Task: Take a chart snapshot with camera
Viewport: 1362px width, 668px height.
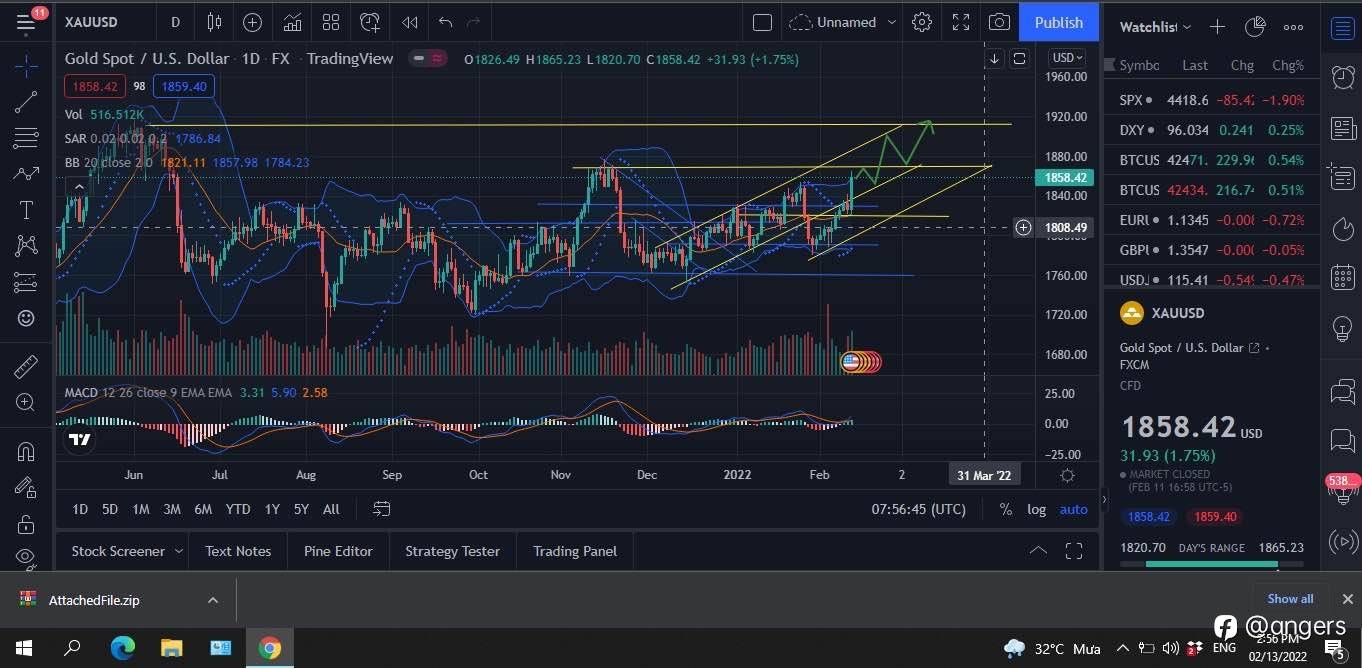Action: pos(998,22)
